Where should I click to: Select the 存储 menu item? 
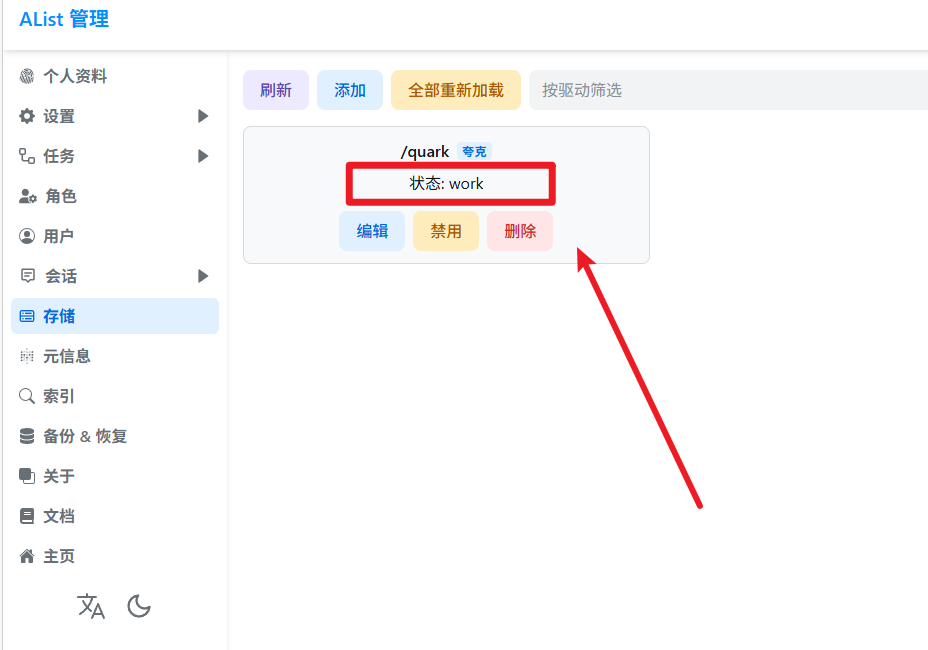coord(115,316)
